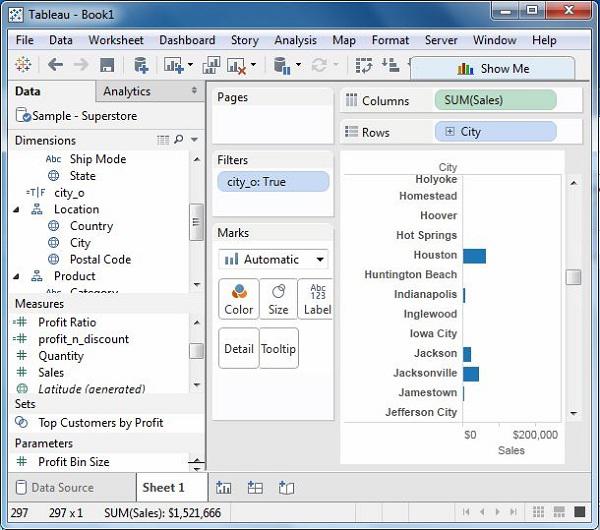Add new dashboard tab icon
Image resolution: width=600 pixels, height=530 pixels.
click(x=255, y=488)
